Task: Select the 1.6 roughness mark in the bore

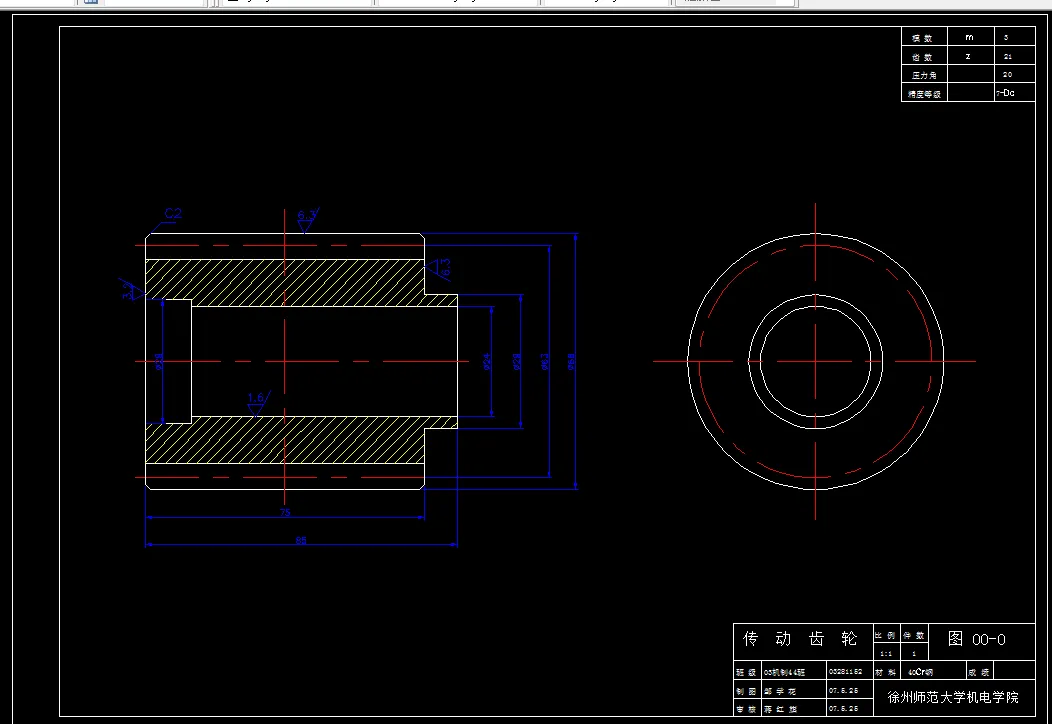Action: click(x=258, y=404)
